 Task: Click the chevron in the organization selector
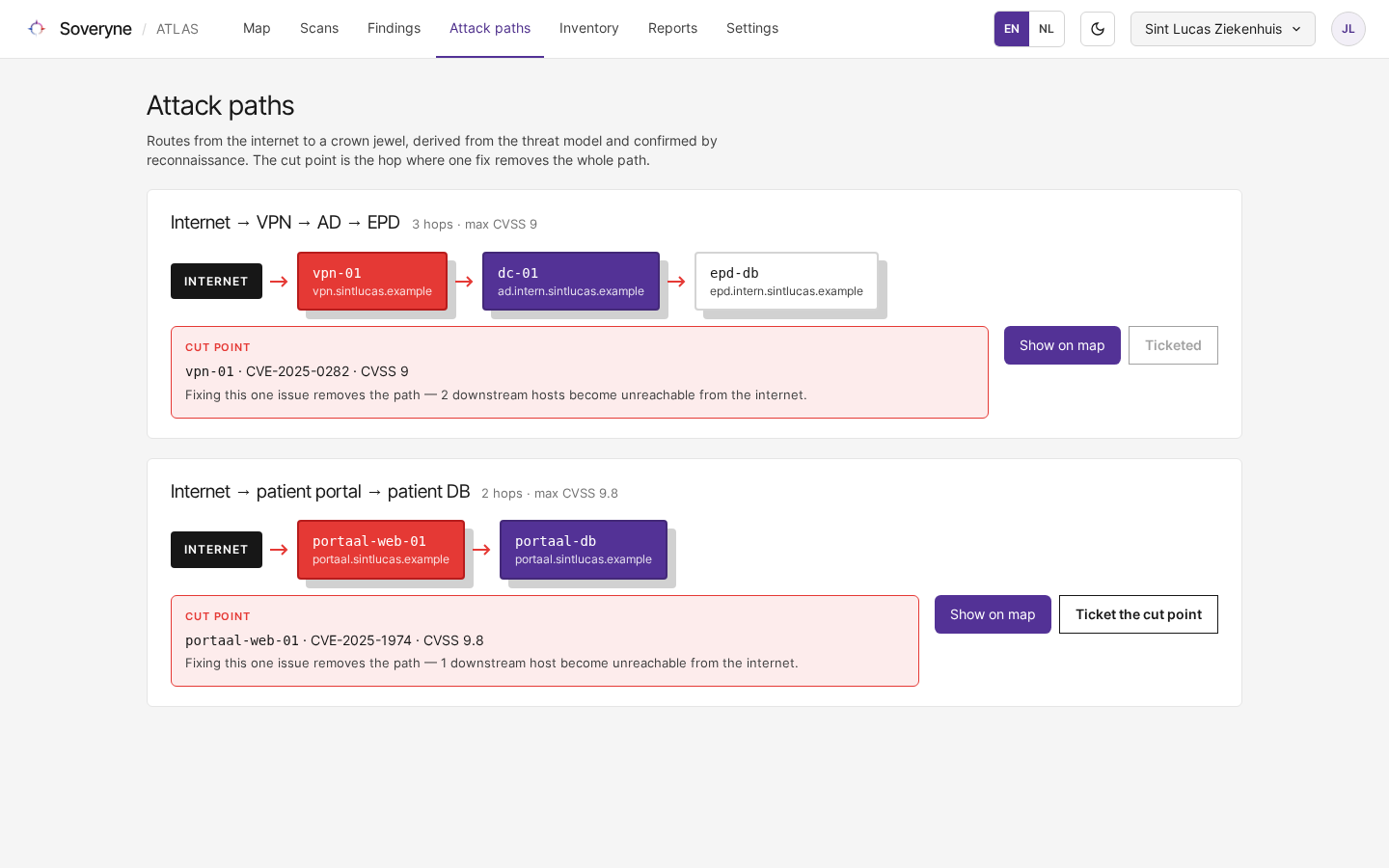tap(1296, 29)
